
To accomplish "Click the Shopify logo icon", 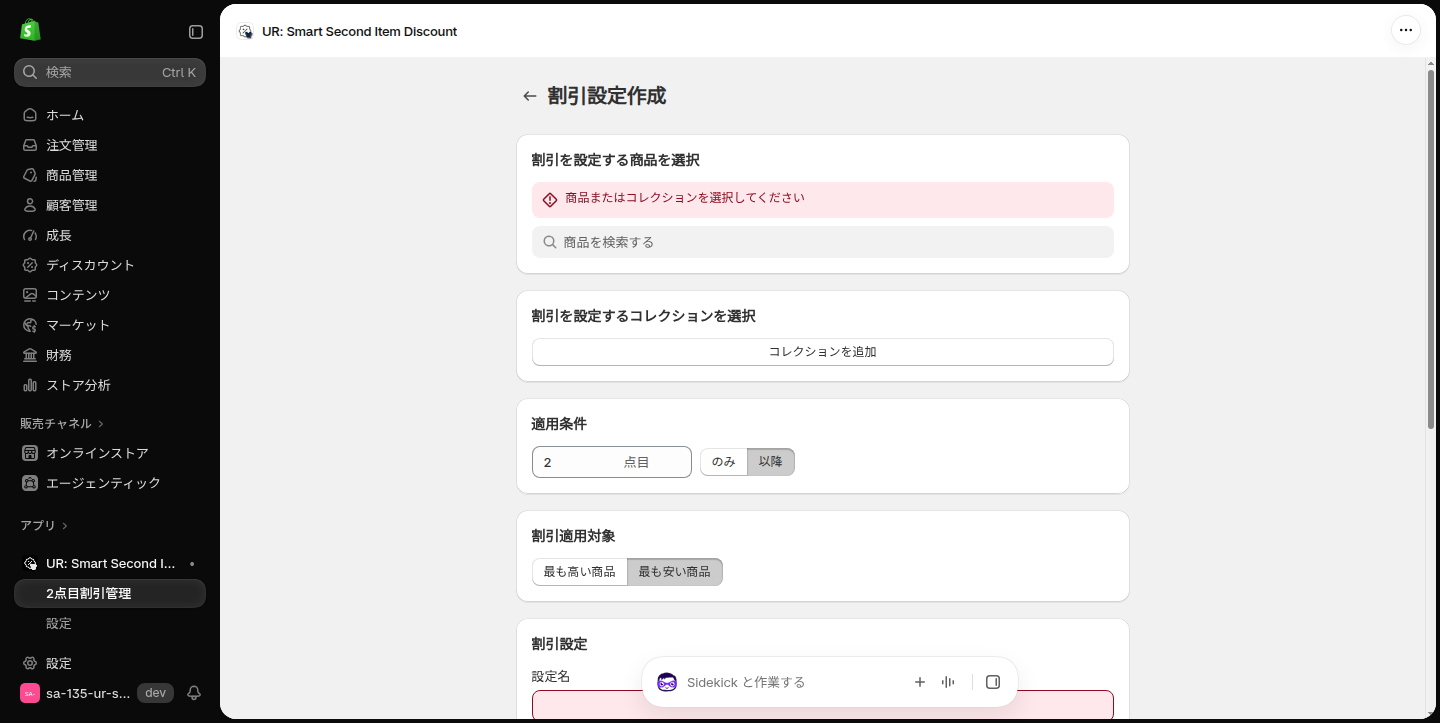I will (x=30, y=30).
